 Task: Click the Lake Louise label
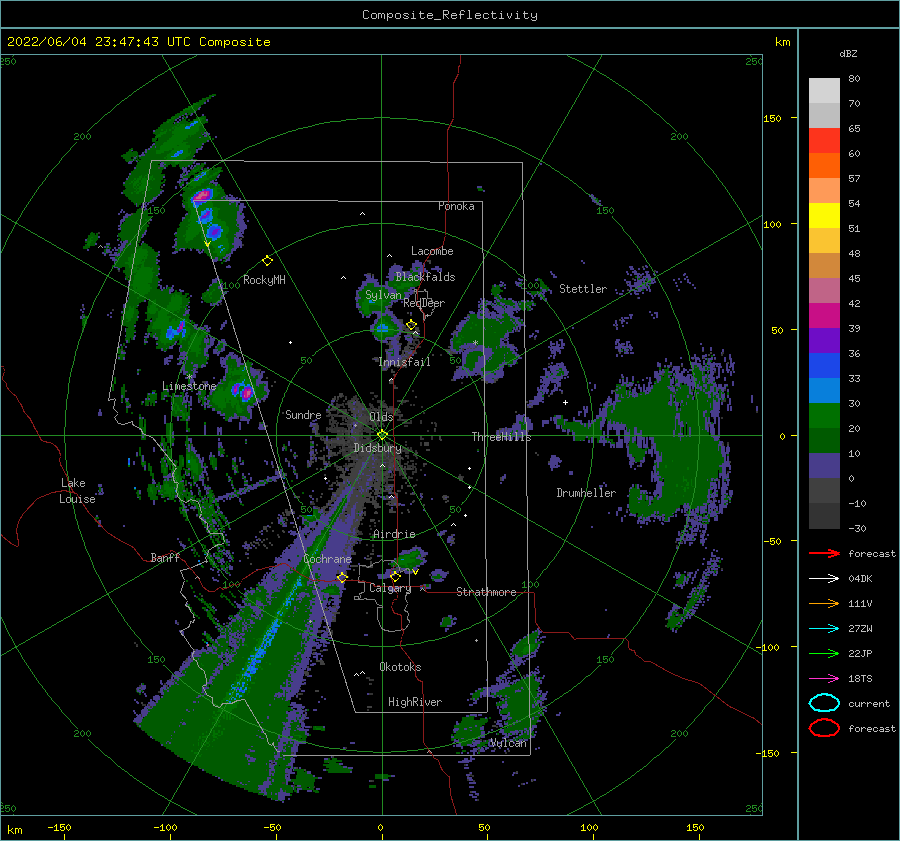tap(77, 491)
